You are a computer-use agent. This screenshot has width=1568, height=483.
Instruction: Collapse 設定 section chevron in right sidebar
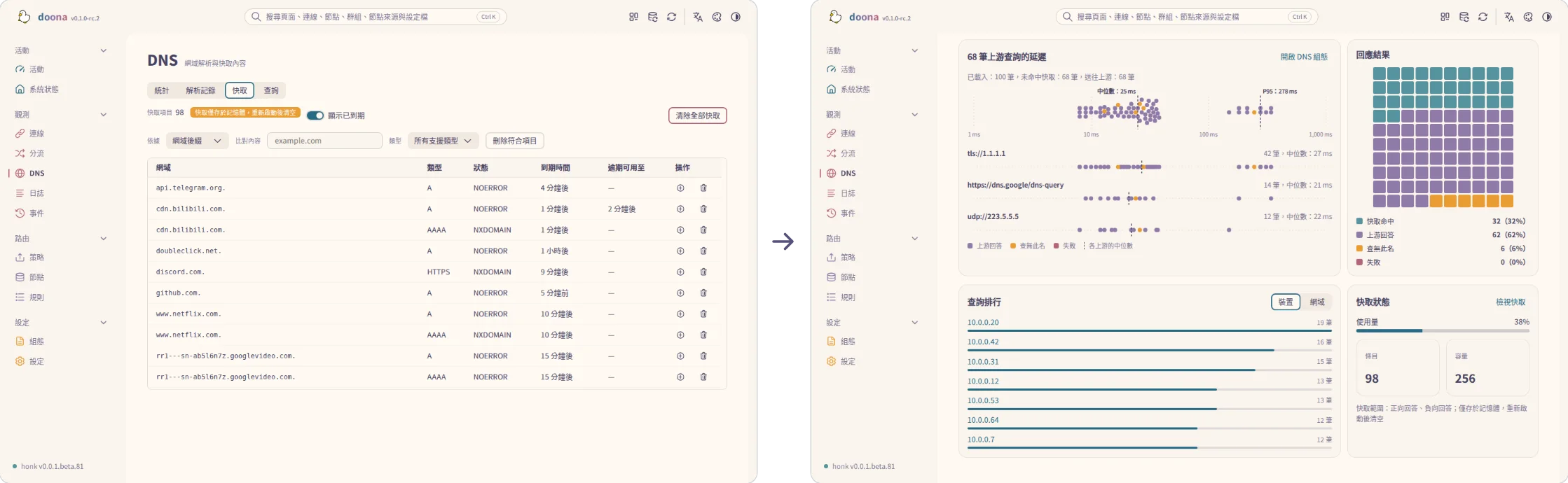[915, 322]
